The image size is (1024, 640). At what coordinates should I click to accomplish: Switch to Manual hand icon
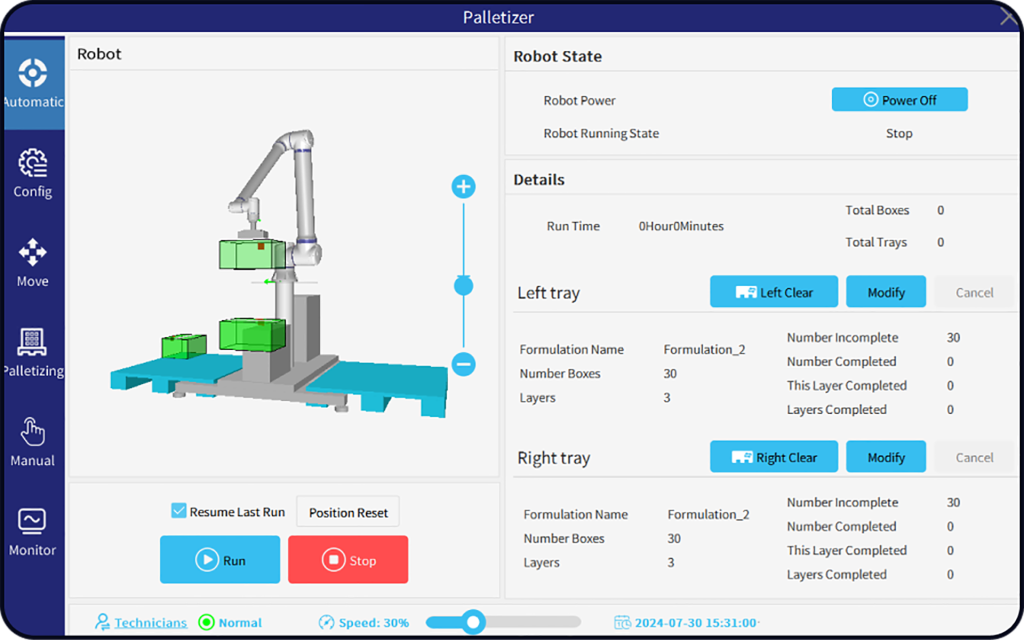33,433
